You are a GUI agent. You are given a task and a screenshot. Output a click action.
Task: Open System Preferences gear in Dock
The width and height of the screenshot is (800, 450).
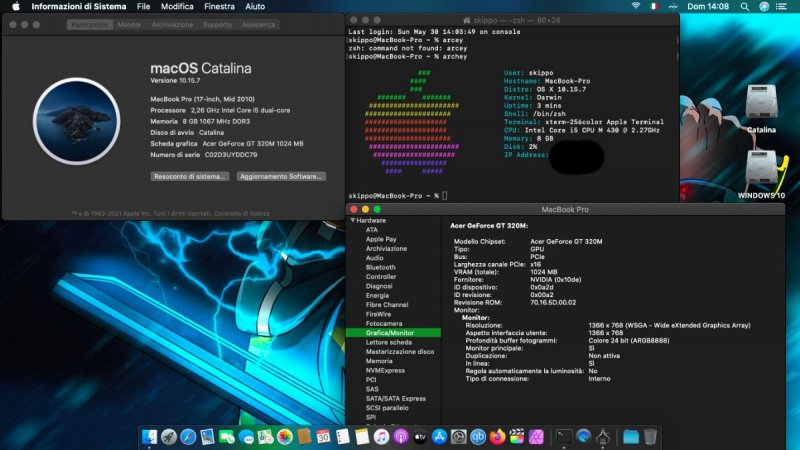(459, 437)
